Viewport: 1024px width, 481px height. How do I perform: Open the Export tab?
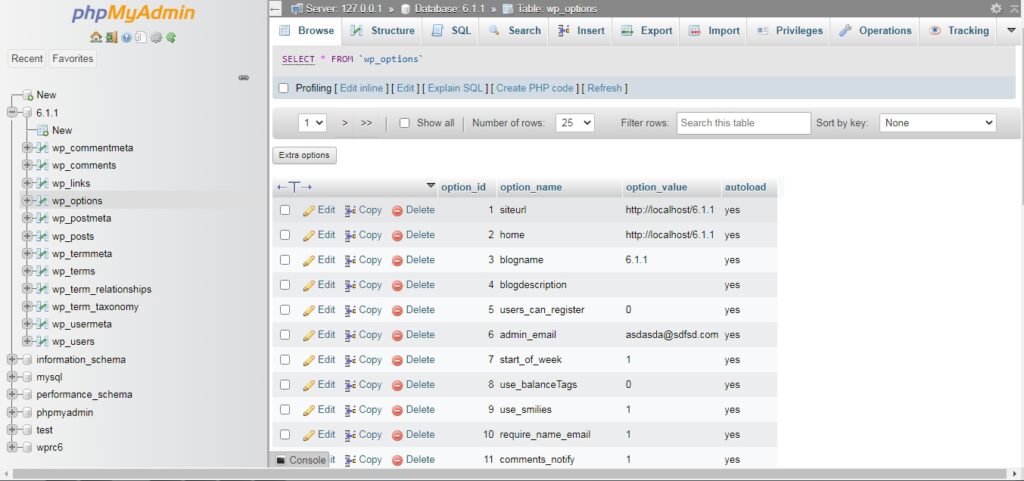coord(647,31)
